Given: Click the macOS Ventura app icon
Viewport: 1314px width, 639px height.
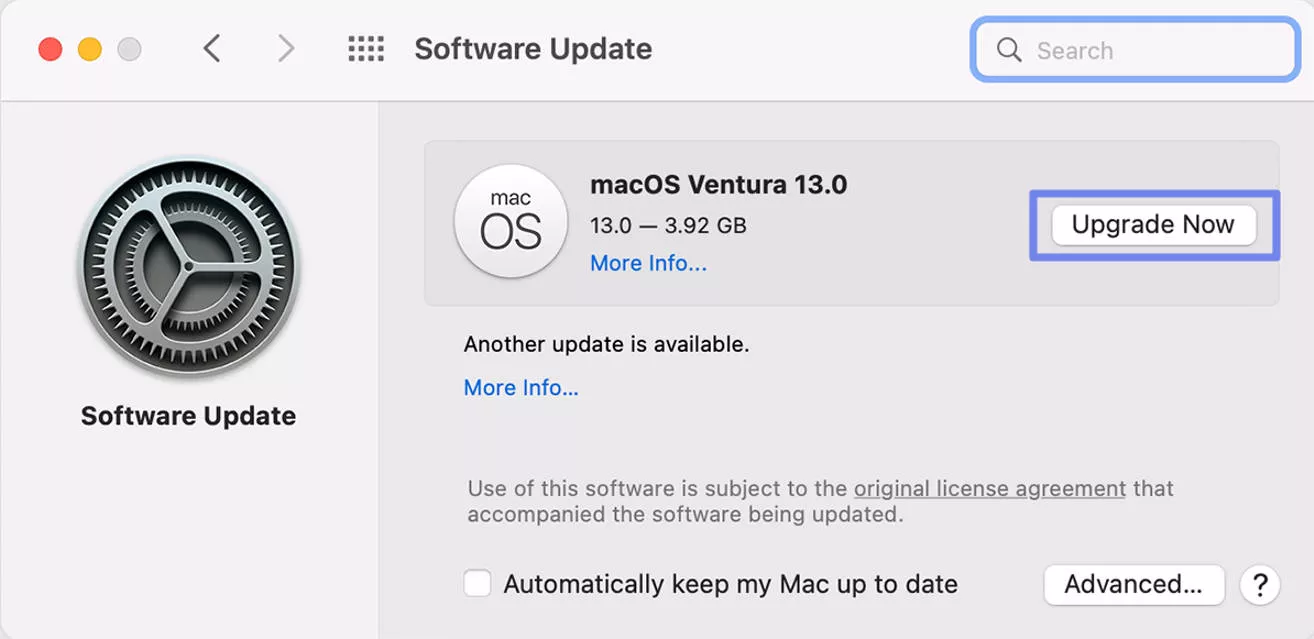Looking at the screenshot, I should click(511, 221).
